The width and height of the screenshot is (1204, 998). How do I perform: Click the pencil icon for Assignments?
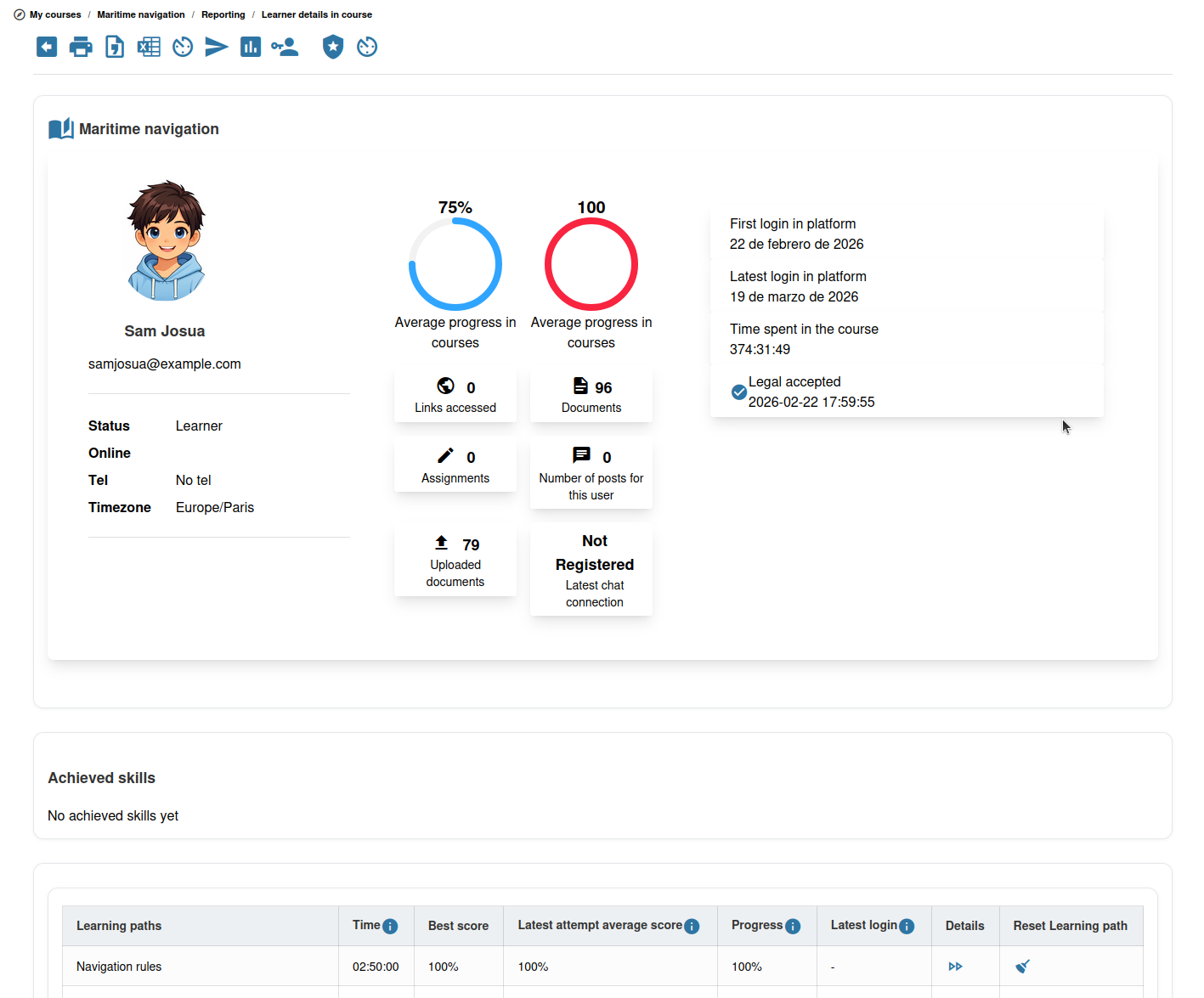445,455
